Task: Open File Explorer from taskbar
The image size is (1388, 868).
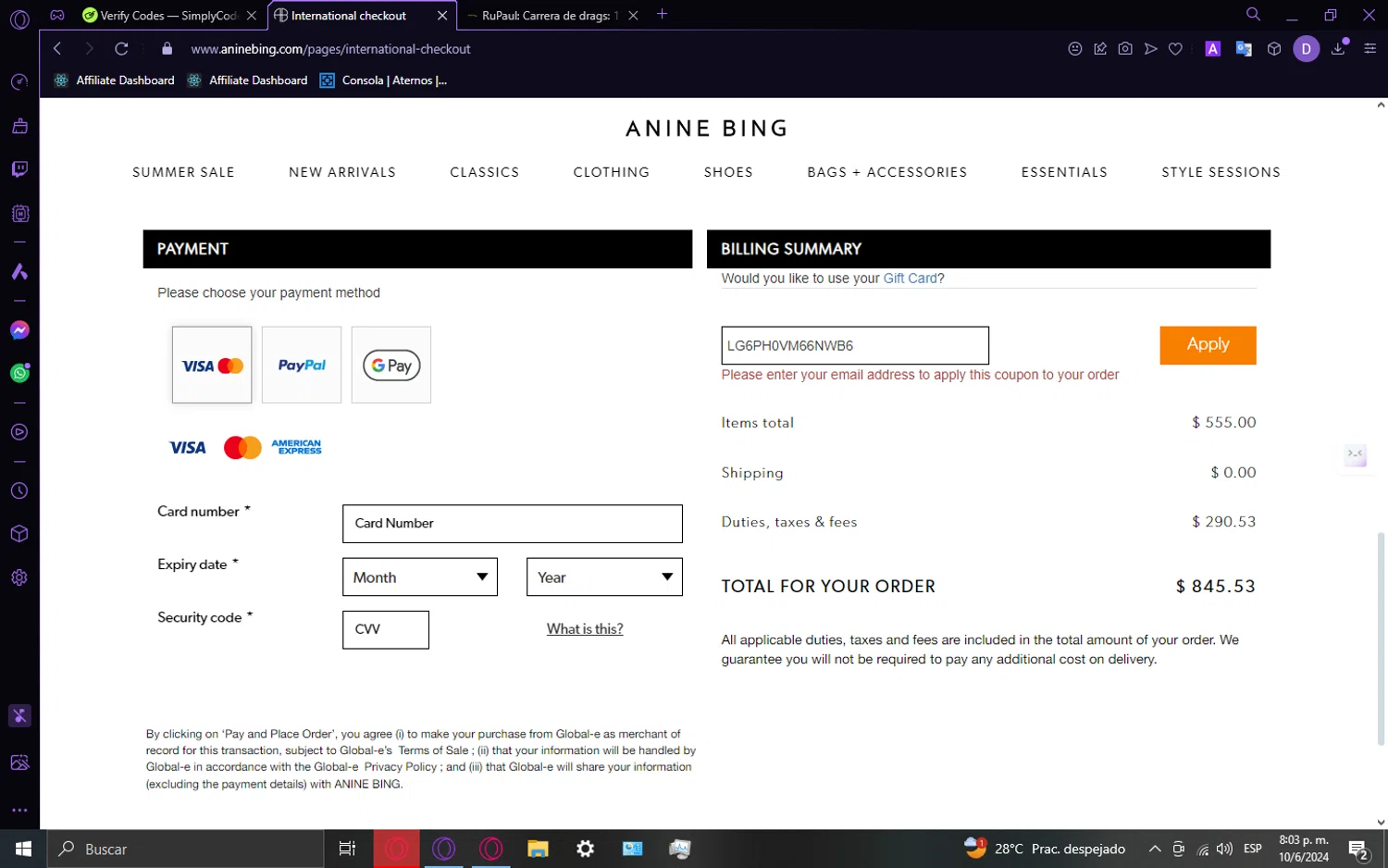Action: coord(538,849)
